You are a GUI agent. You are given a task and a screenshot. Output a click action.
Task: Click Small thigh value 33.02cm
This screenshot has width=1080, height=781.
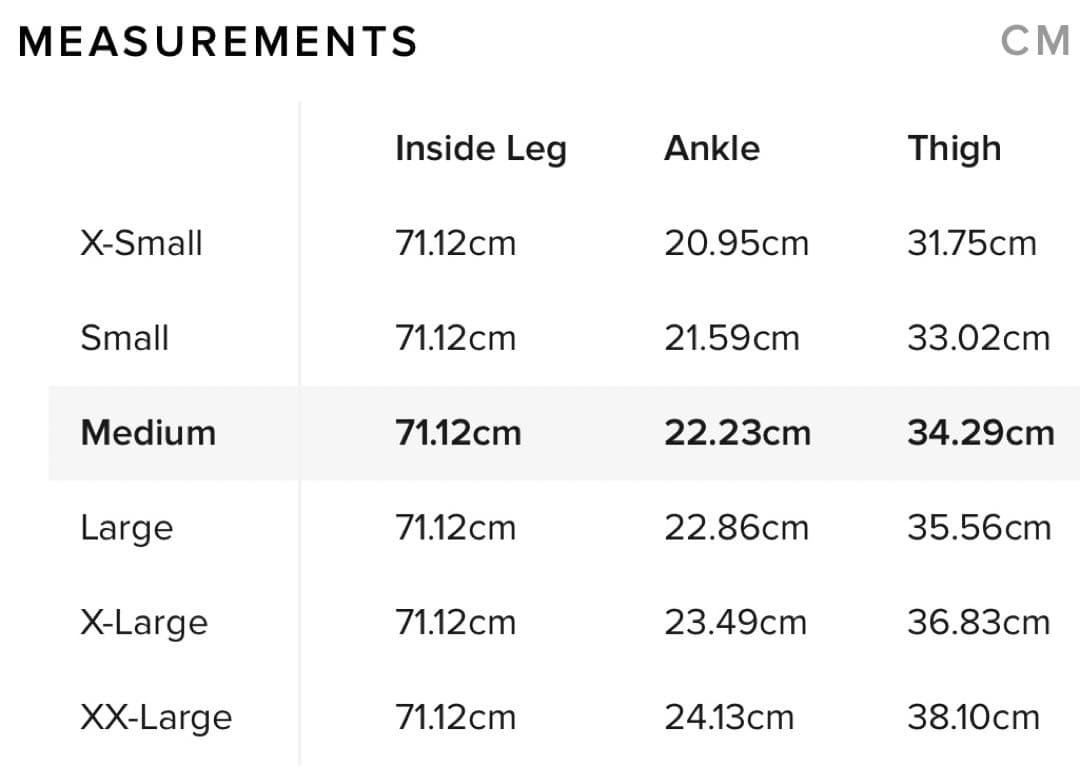click(978, 338)
